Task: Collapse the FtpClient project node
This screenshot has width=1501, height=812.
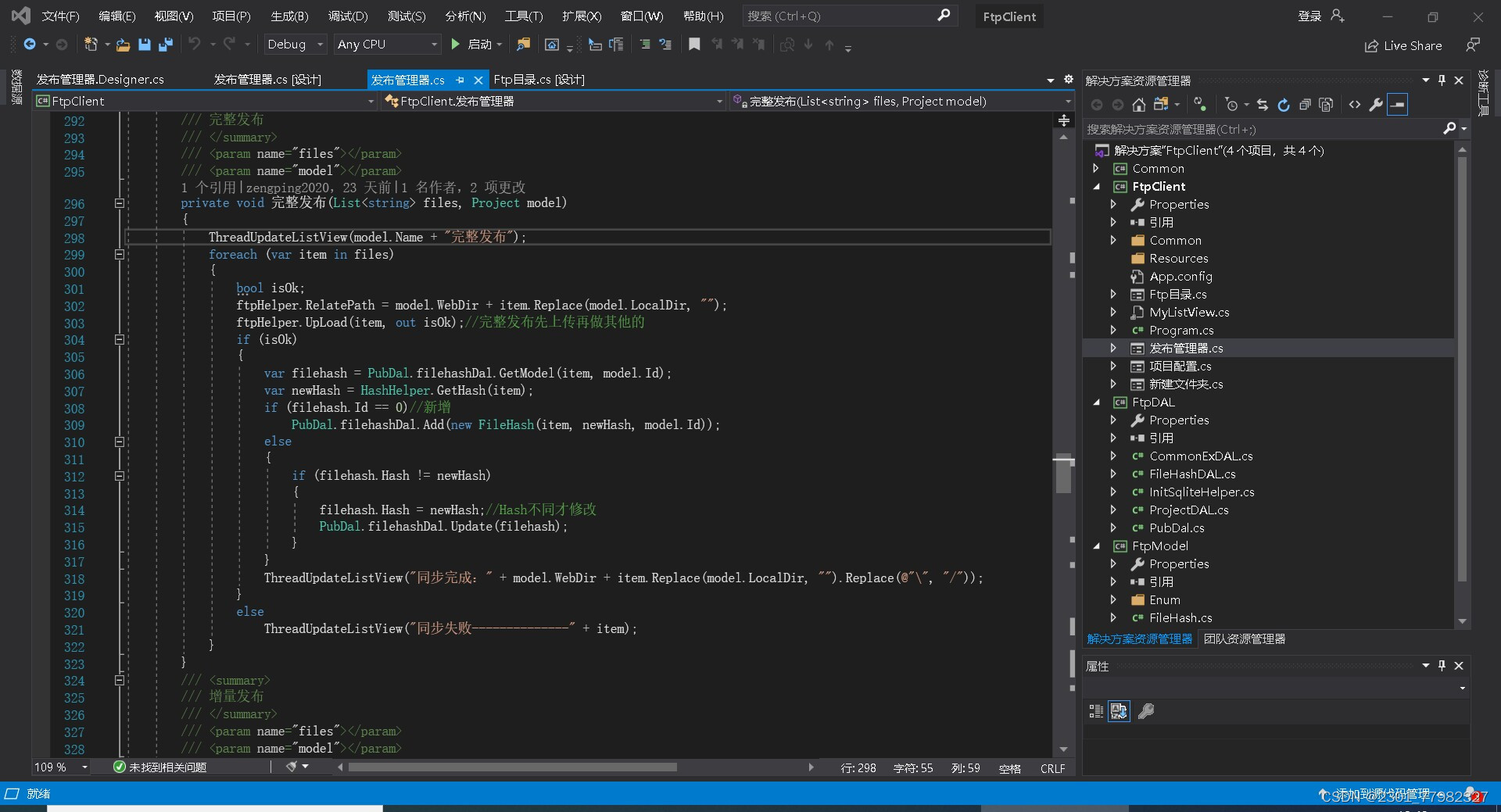Action: [x=1096, y=187]
